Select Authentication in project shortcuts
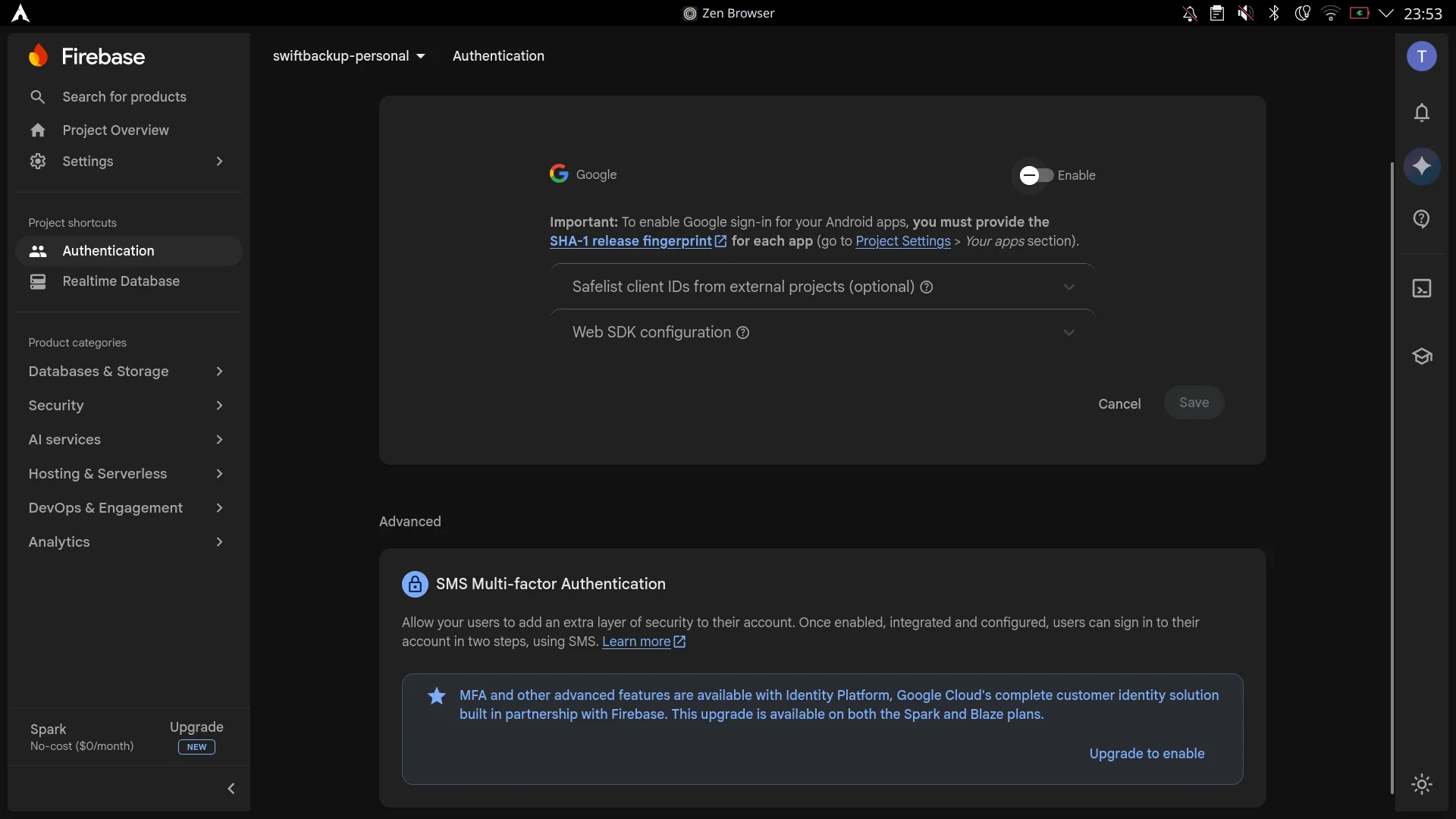 click(129, 251)
